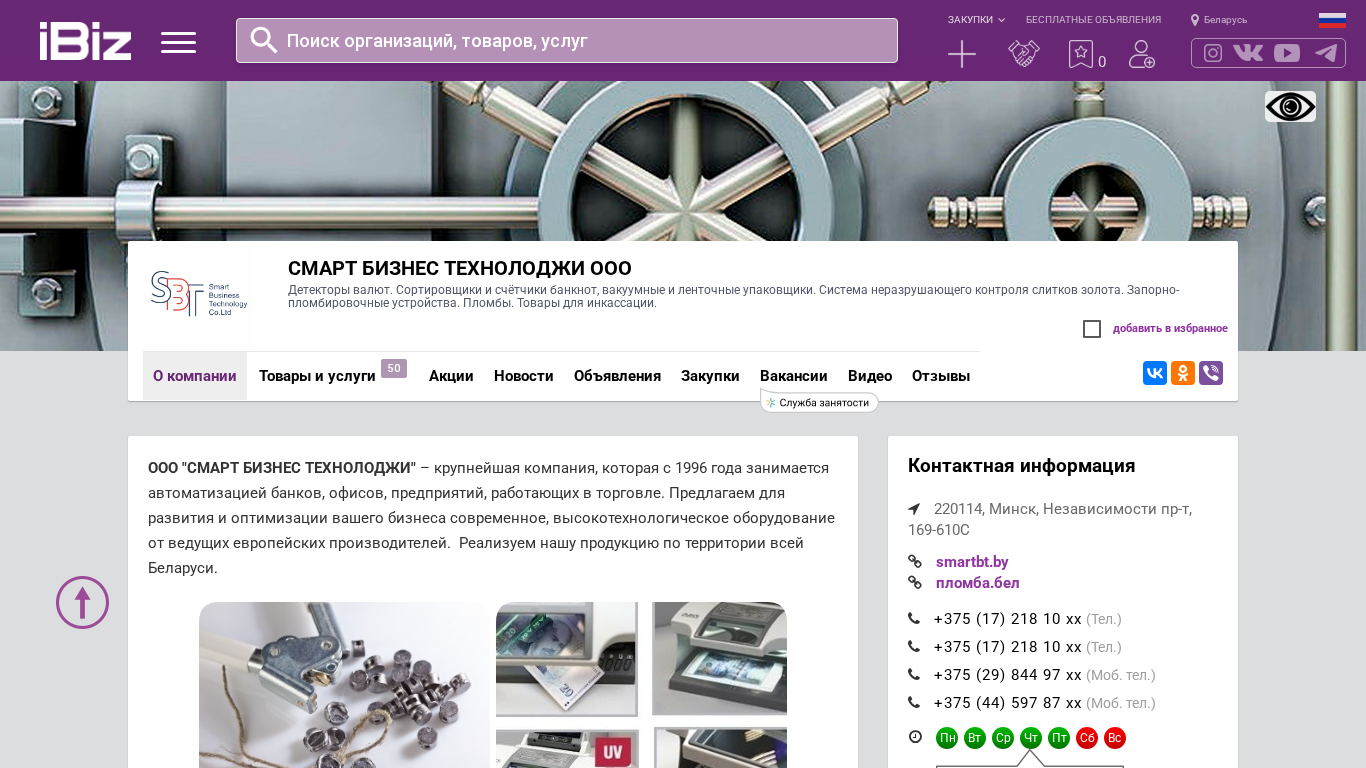
Task: Open the YouTube icon in header
Action: [1287, 53]
